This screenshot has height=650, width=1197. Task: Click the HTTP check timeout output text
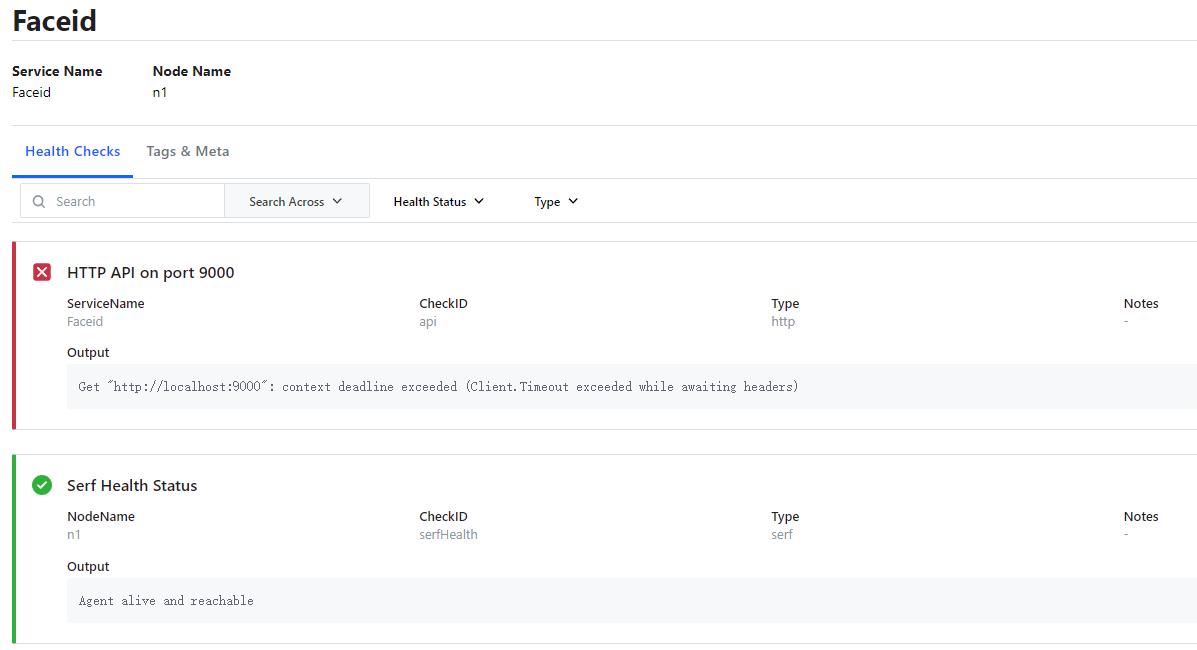pyautogui.click(x=438, y=386)
